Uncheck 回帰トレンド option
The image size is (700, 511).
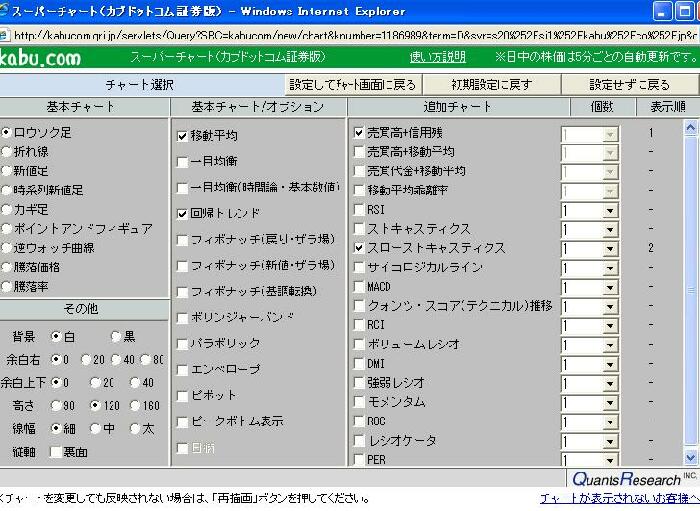pyautogui.click(x=182, y=214)
